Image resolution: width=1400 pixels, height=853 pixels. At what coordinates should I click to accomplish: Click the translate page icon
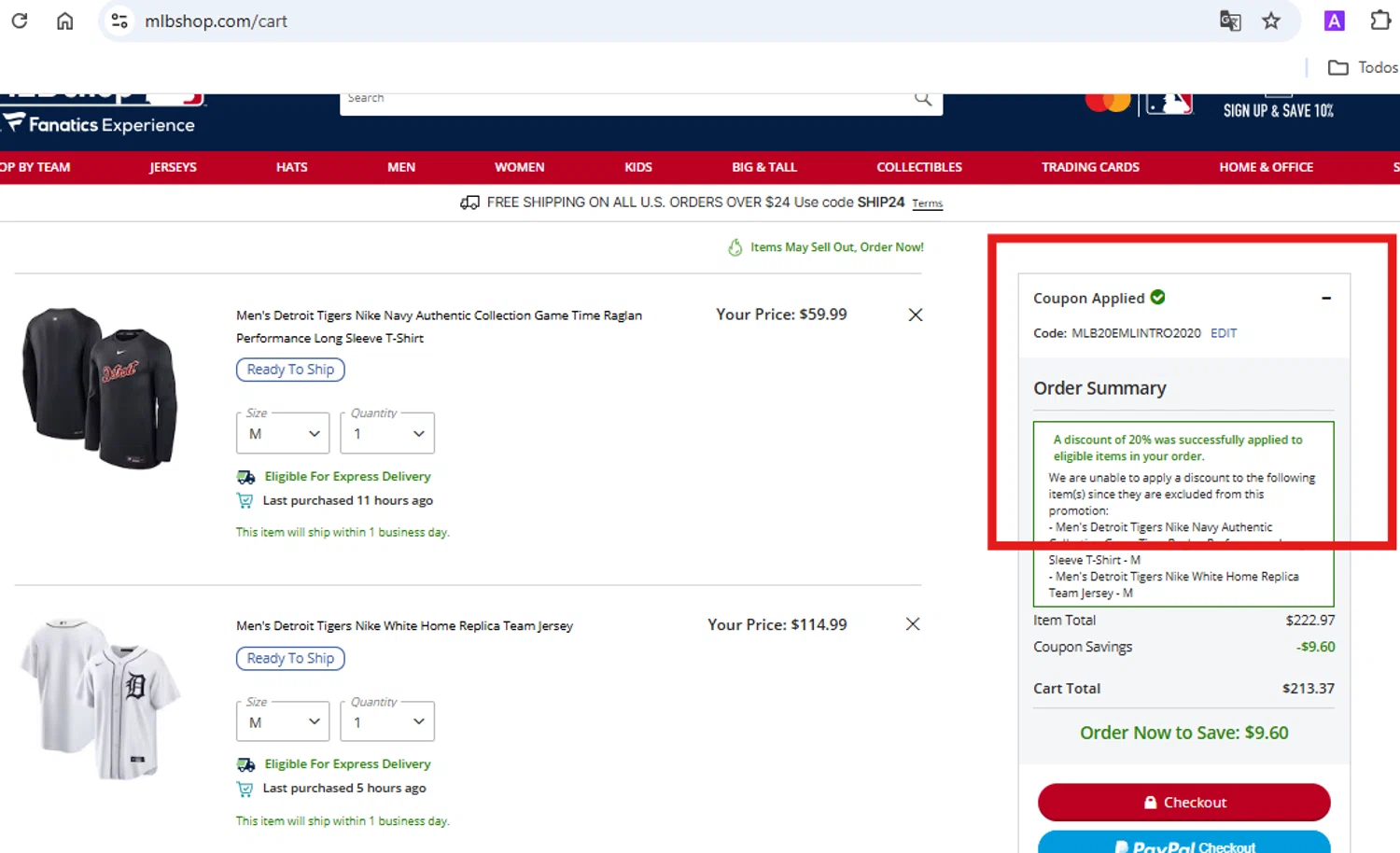tap(1230, 21)
